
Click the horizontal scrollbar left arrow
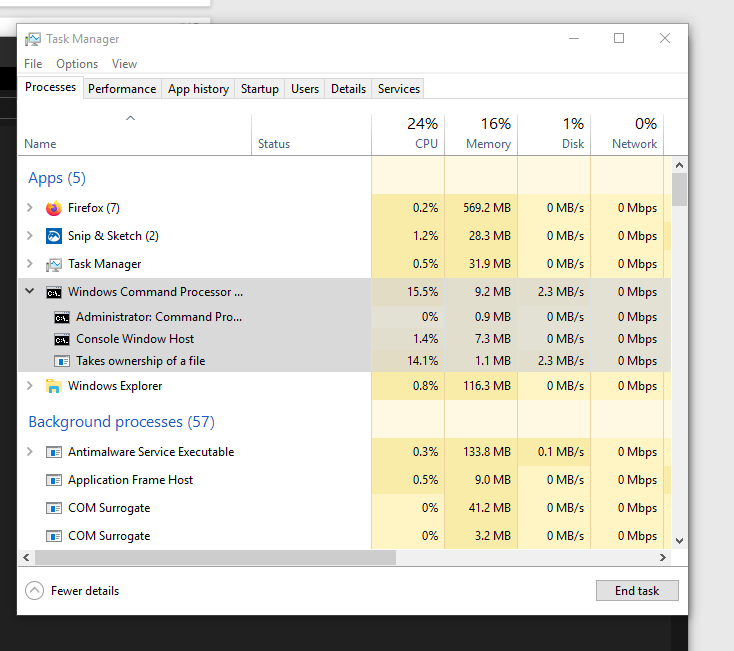[26, 557]
